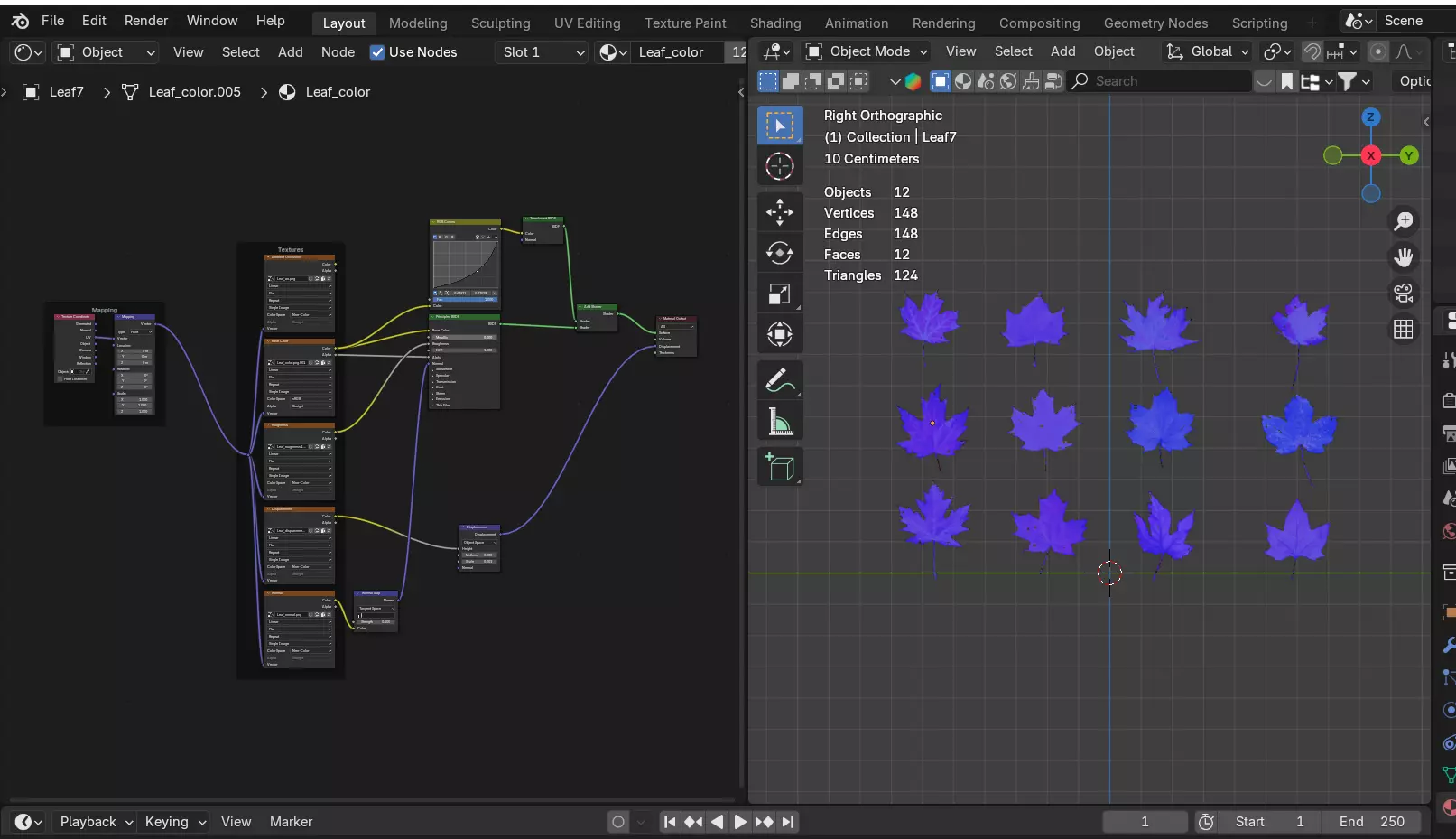
Task: Choose the Annotate pencil tool
Action: (779, 381)
